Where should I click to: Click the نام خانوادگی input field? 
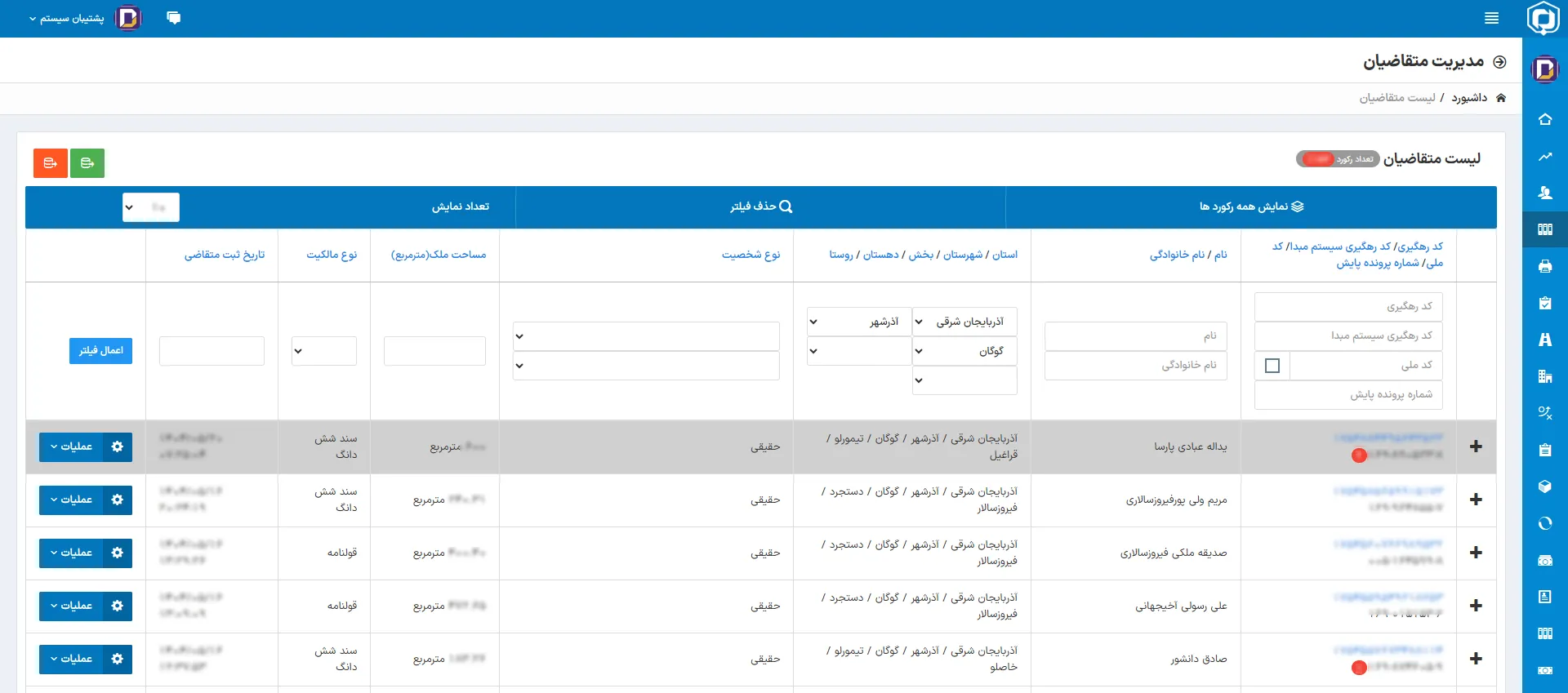(x=1136, y=366)
